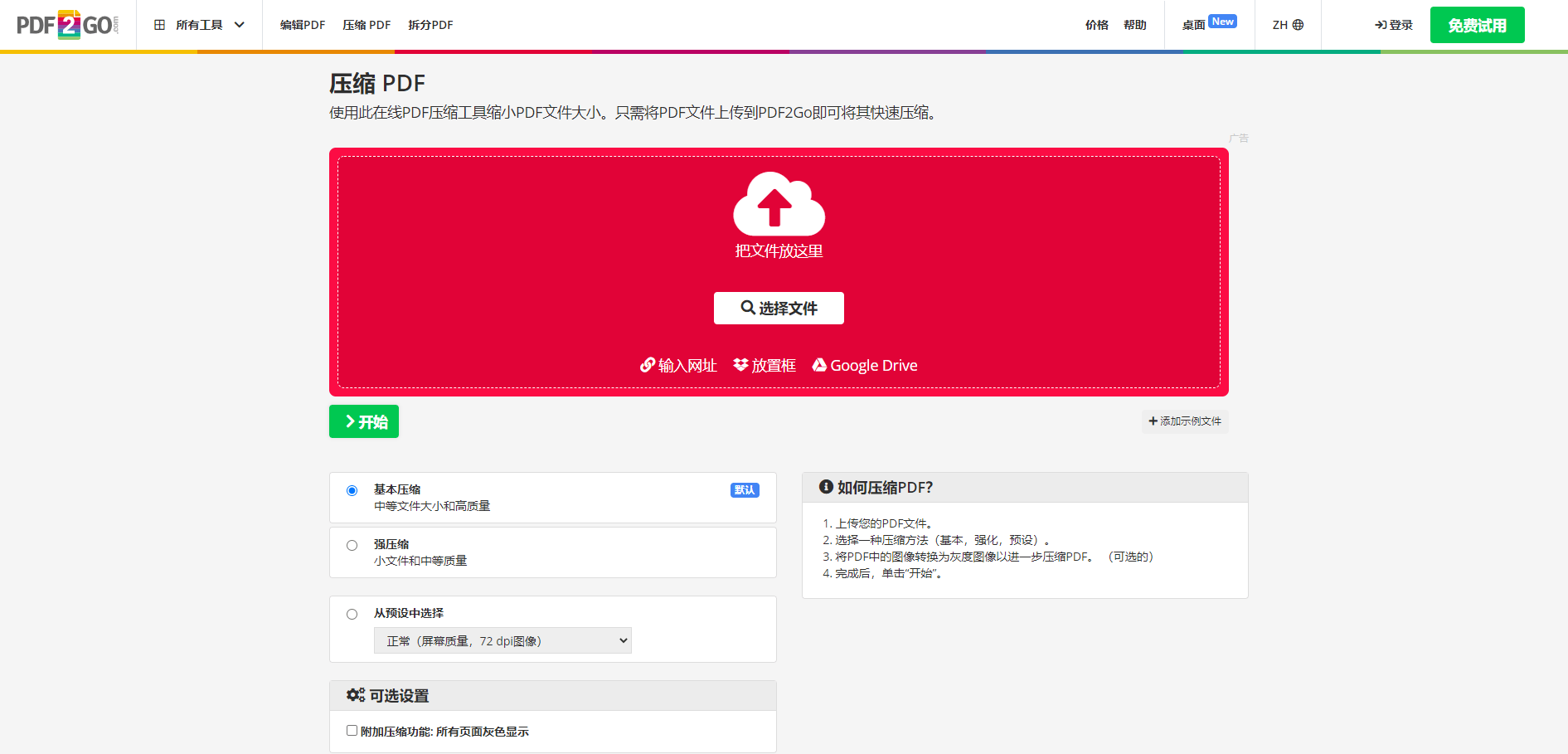This screenshot has width=1568, height=754.
Task: Click the grid icon beside 所有工具
Action: pyautogui.click(x=159, y=24)
